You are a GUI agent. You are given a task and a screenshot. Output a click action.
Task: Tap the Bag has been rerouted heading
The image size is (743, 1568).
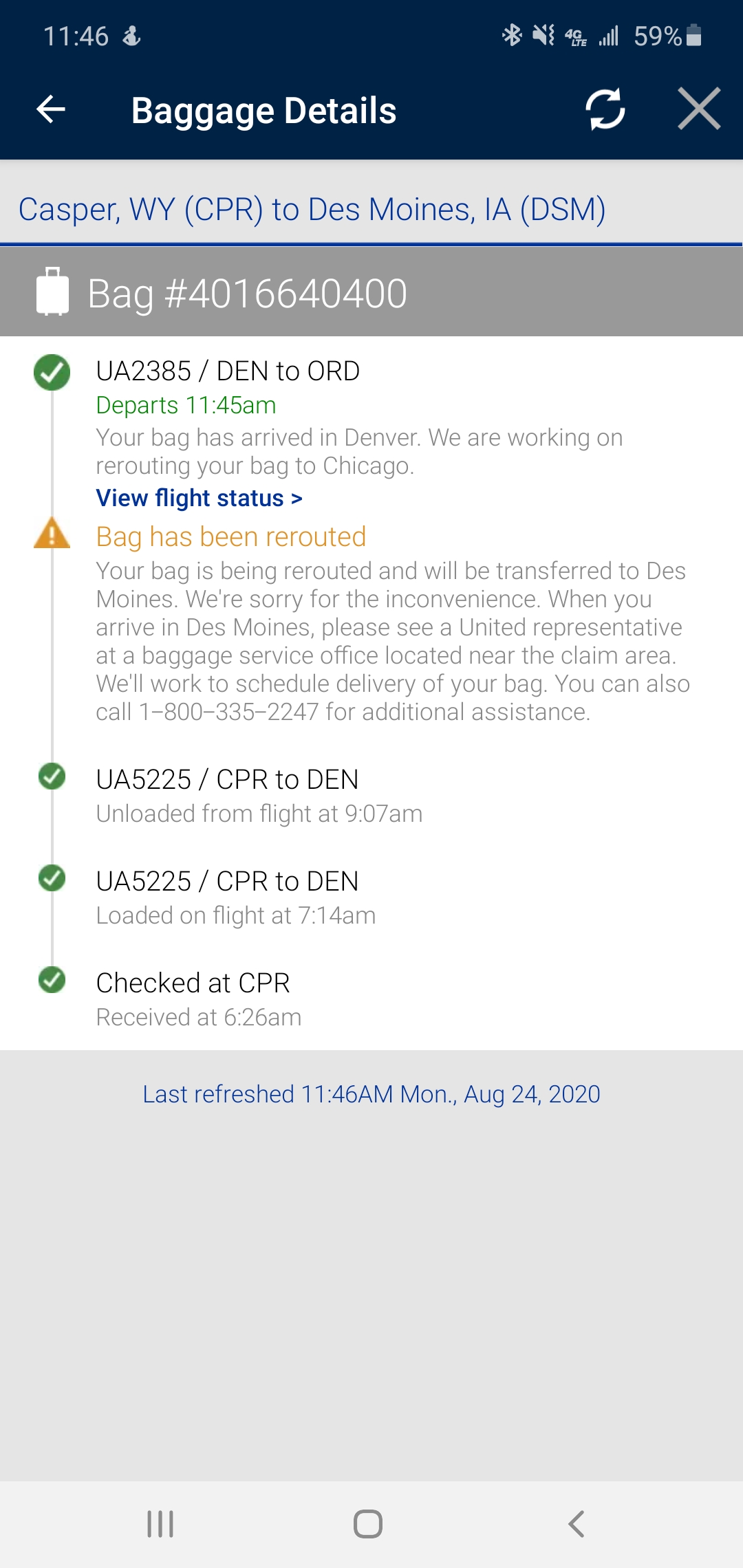pyautogui.click(x=230, y=536)
